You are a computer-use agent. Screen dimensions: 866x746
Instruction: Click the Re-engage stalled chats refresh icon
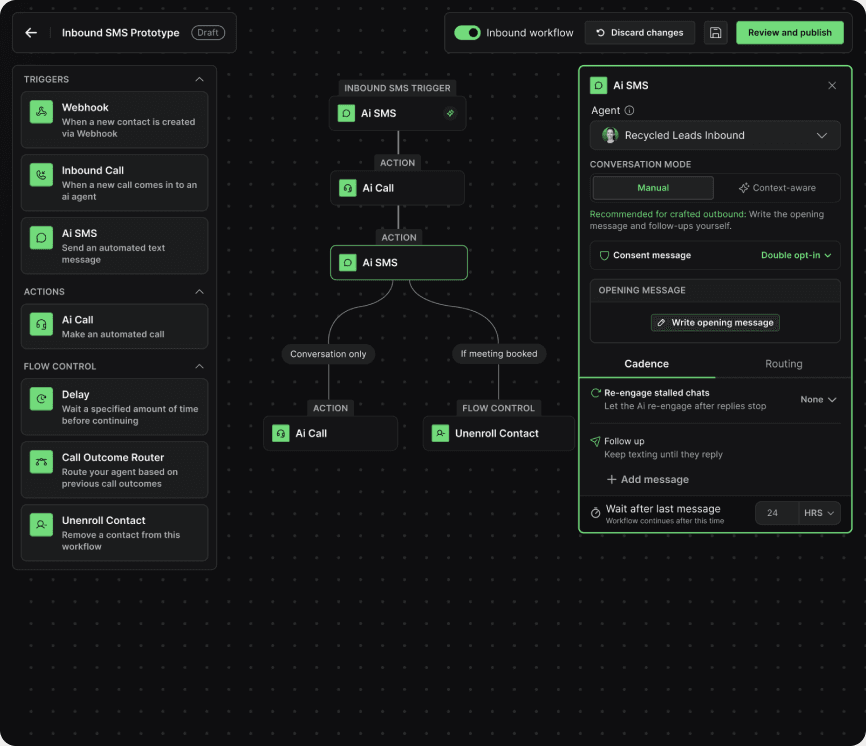595,393
